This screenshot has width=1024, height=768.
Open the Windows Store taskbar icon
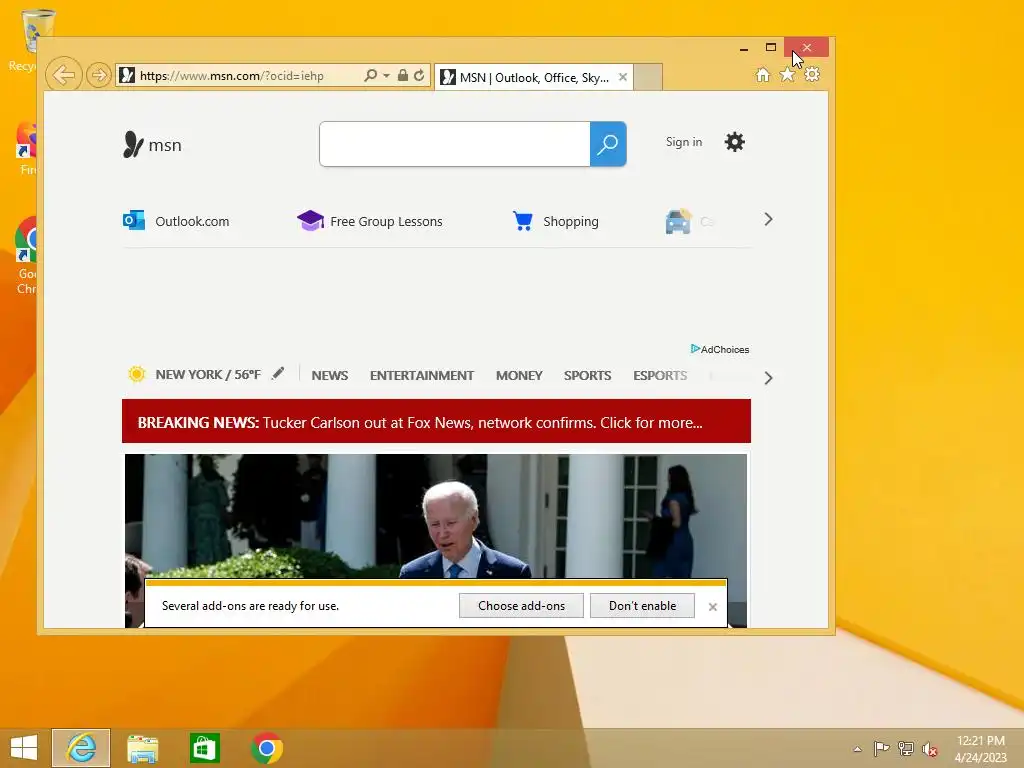[204, 748]
